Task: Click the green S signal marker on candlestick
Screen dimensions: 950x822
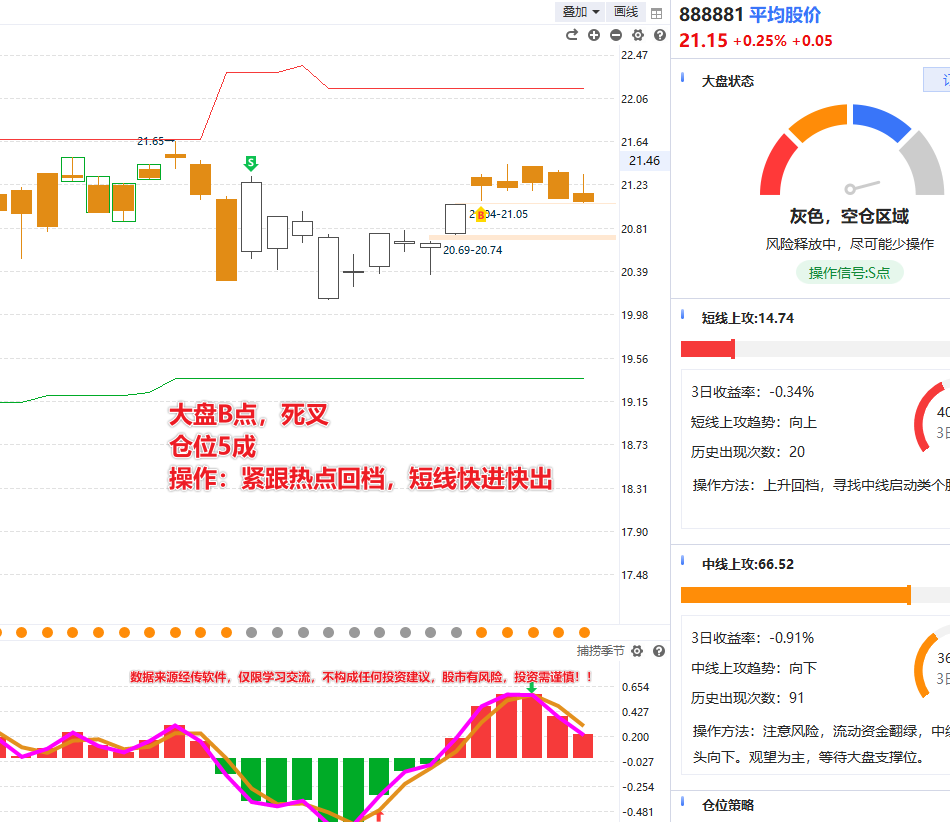Action: click(x=251, y=162)
